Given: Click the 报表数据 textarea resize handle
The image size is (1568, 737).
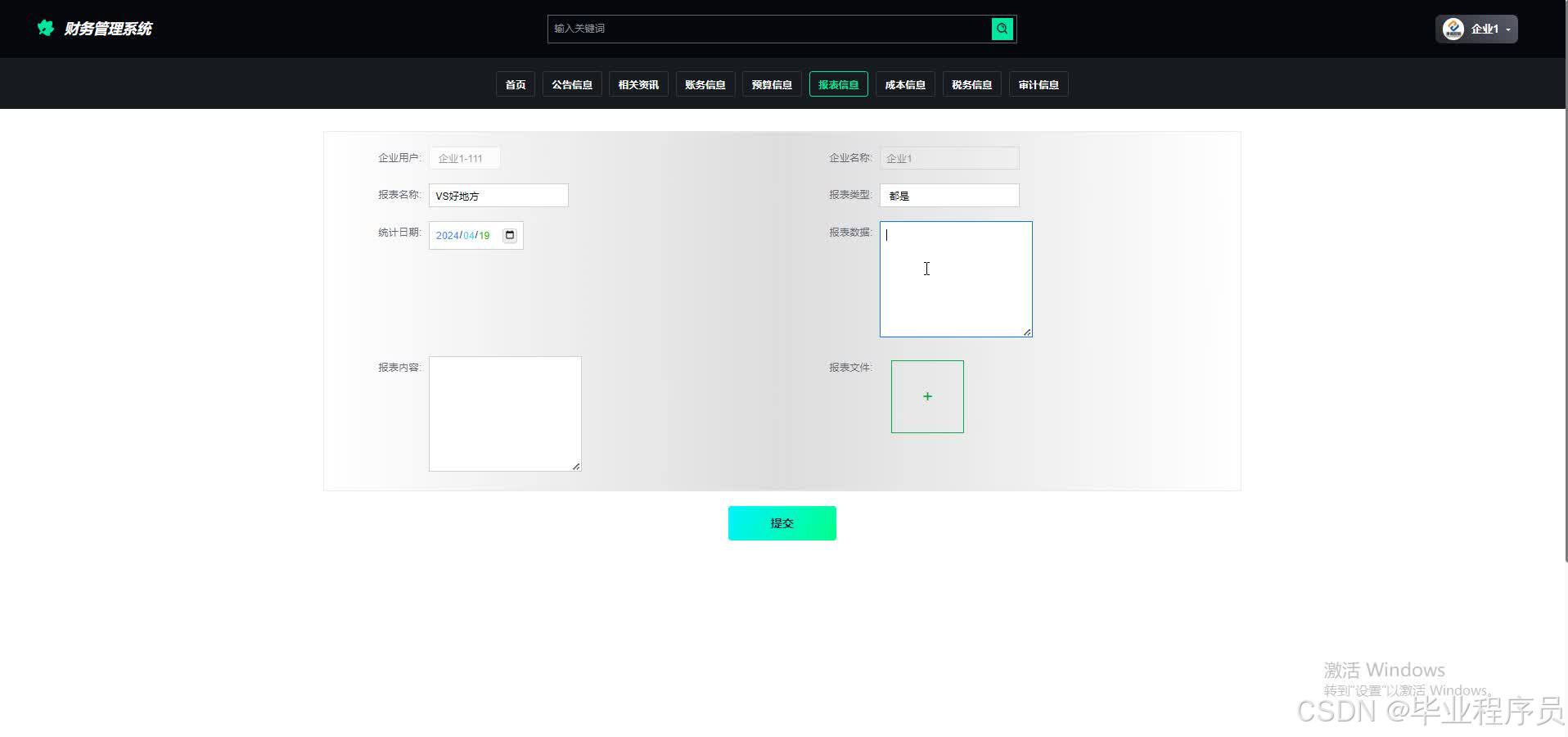Looking at the screenshot, I should pyautogui.click(x=1027, y=332).
